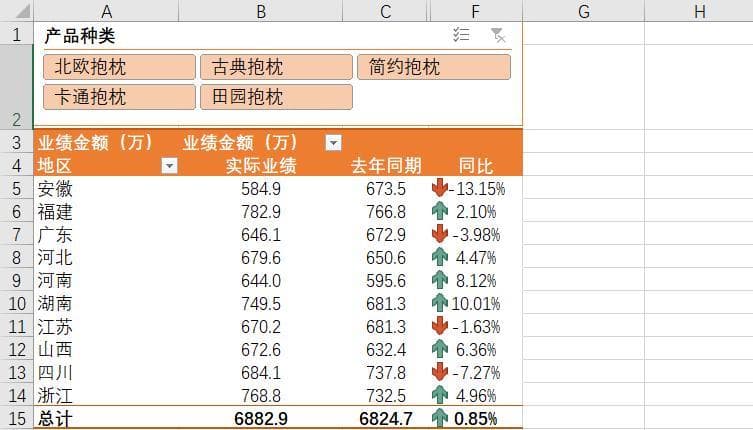Viewport: 753px width, 430px height.
Task: Select cell with value 737.8
Action: [386, 373]
